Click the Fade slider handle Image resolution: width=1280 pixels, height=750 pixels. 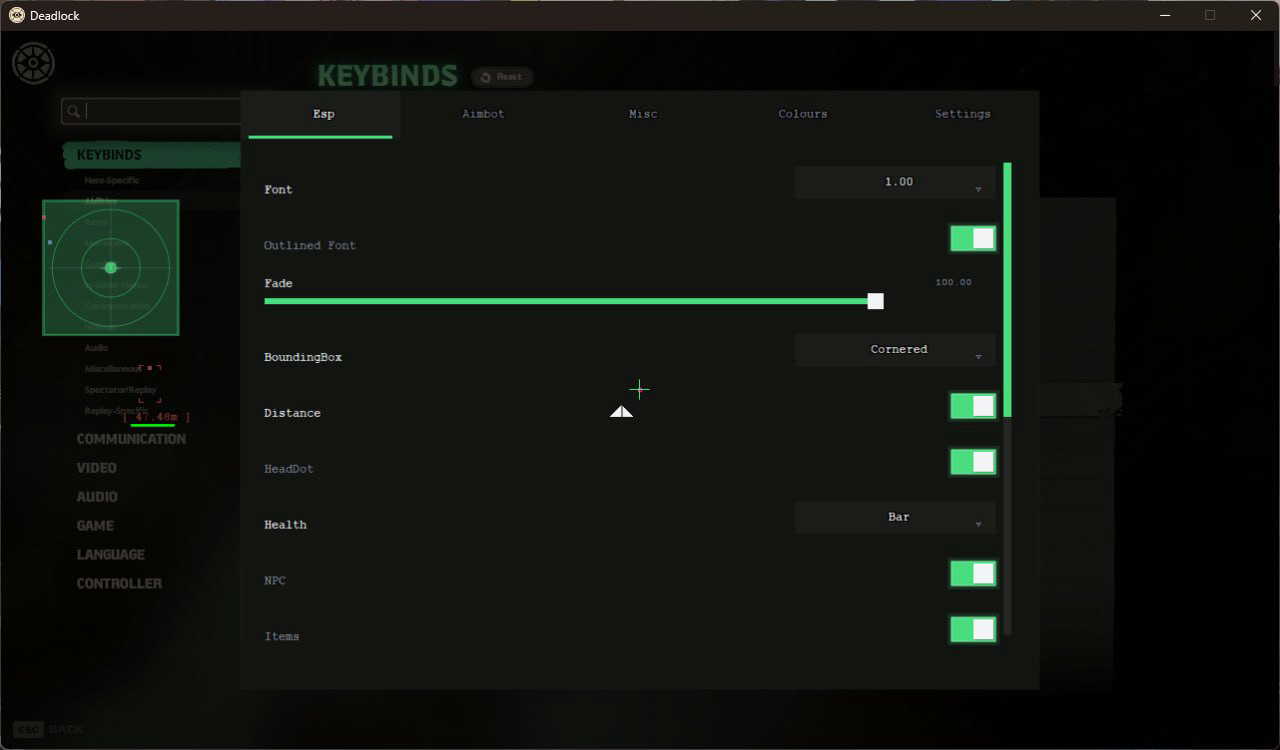coord(875,301)
